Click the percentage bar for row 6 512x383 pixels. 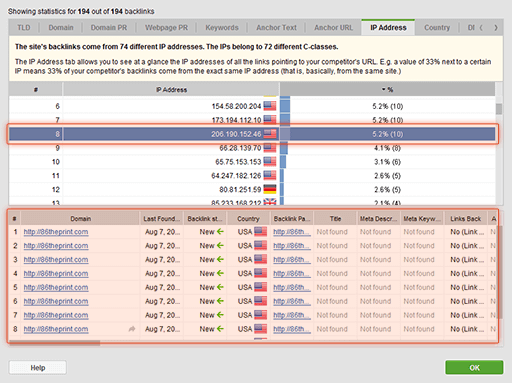285,106
